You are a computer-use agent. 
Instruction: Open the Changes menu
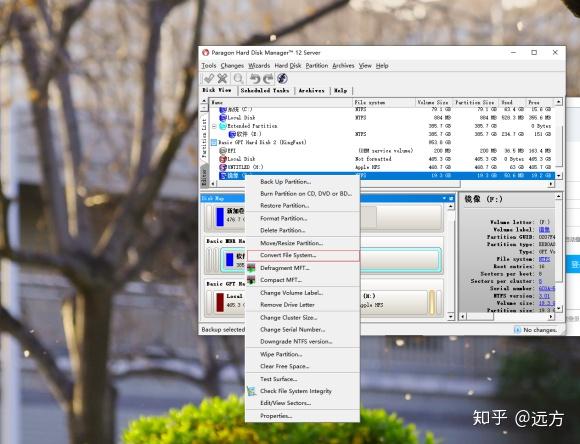(232, 65)
